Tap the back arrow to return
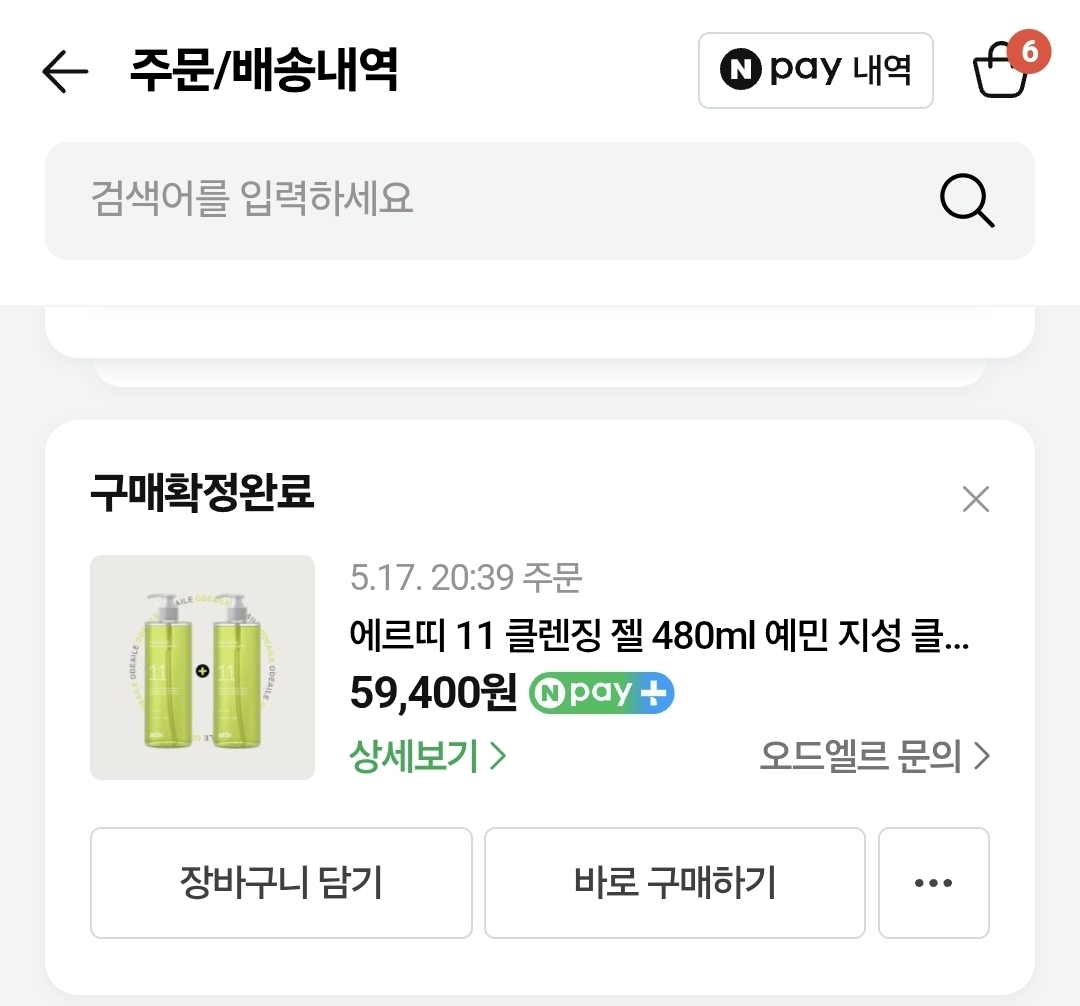The height and width of the screenshot is (1006, 1080). [x=63, y=71]
